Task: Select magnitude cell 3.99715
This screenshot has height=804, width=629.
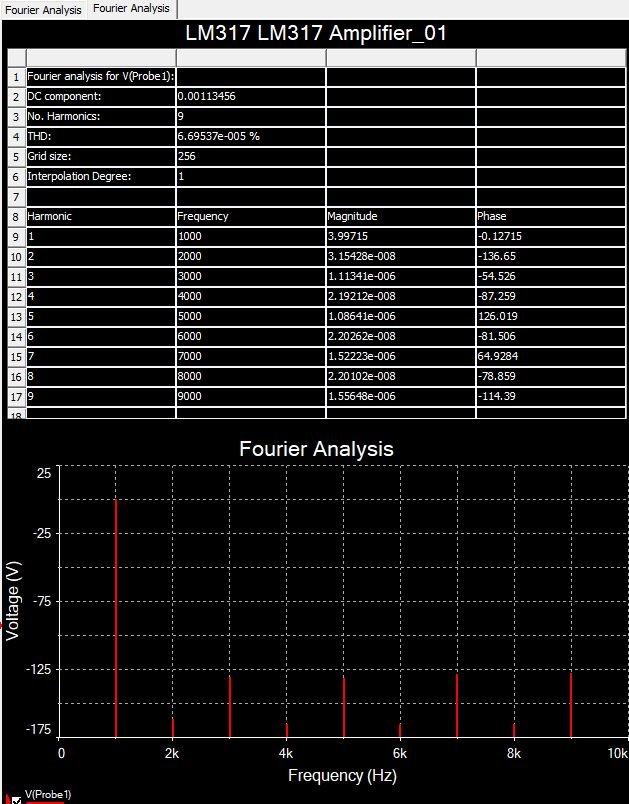Action: [400, 236]
